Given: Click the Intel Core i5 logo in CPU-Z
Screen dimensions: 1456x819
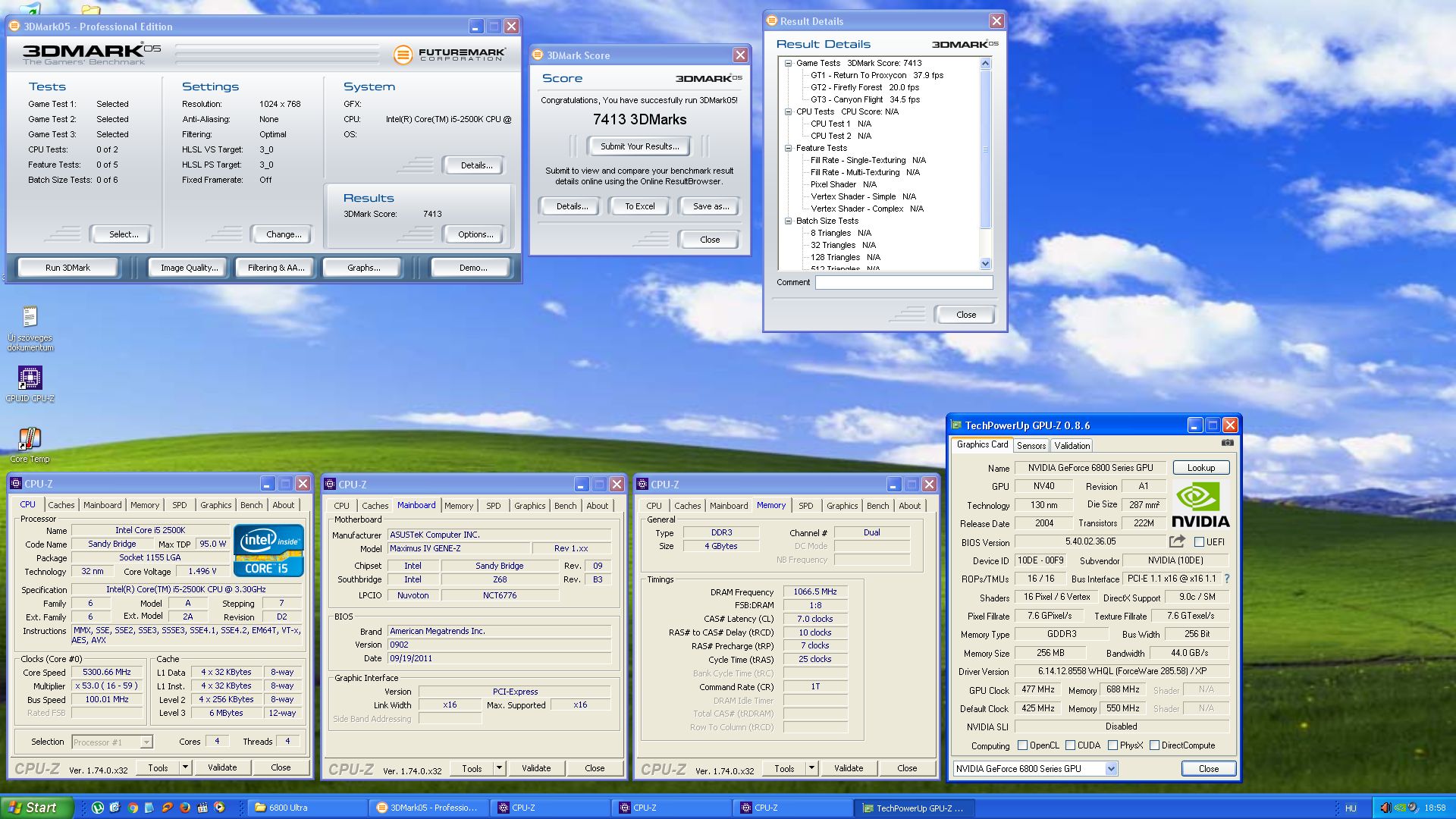Looking at the screenshot, I should click(x=268, y=550).
